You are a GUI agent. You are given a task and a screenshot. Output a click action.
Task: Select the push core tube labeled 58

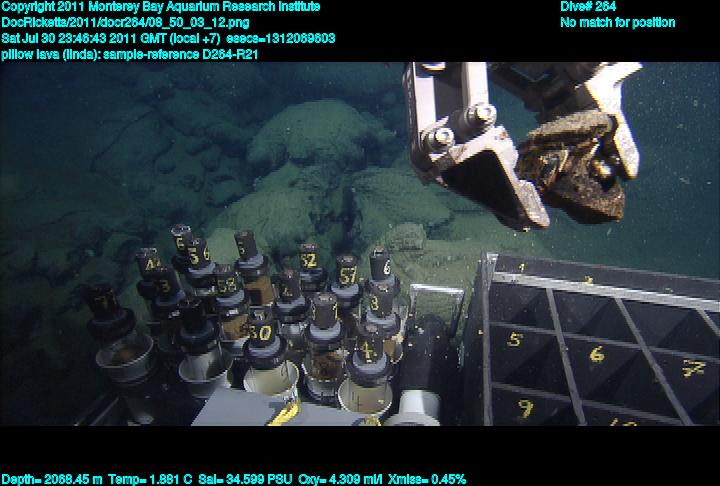[226, 287]
